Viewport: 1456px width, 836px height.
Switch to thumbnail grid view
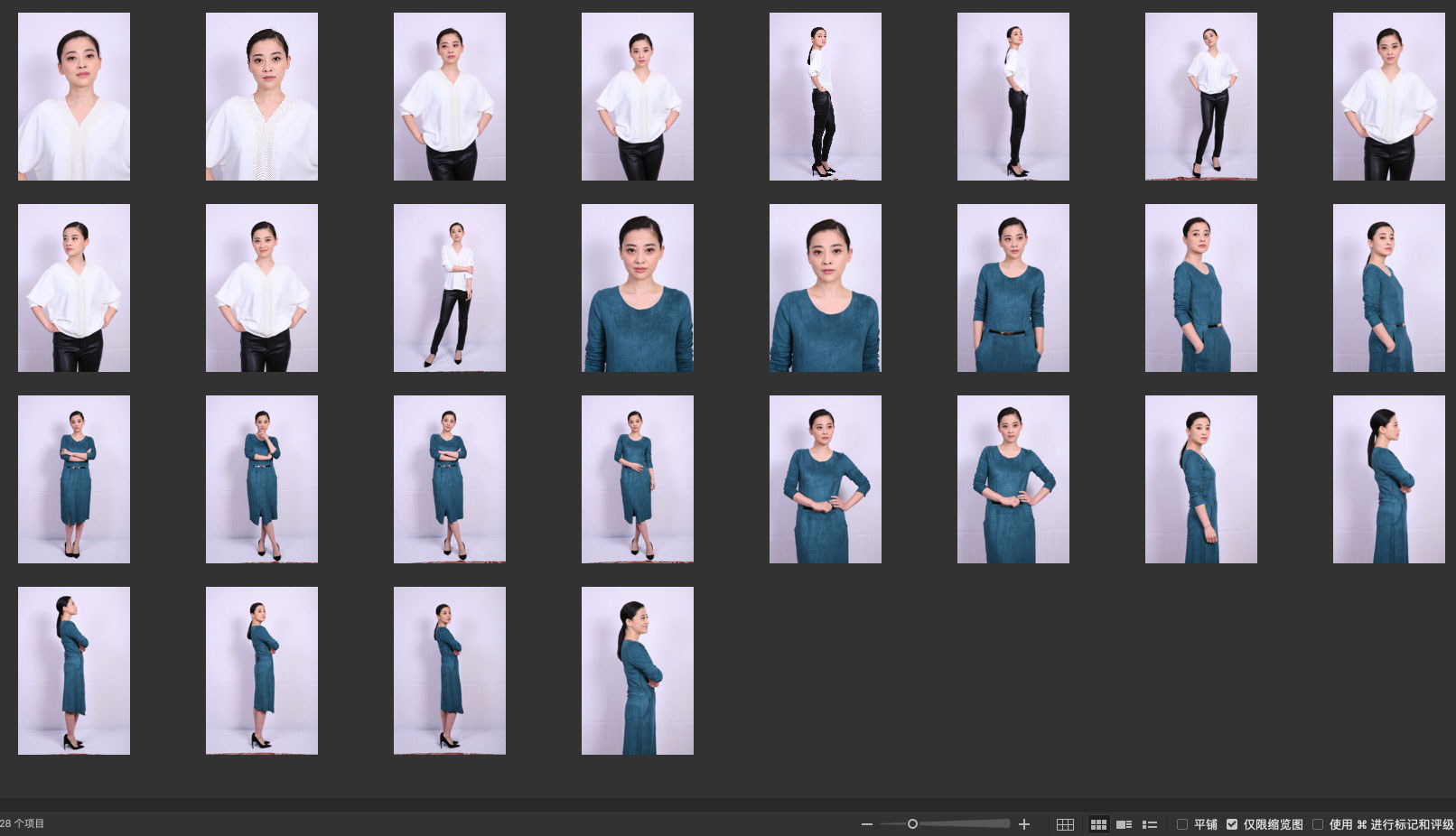point(1098,824)
